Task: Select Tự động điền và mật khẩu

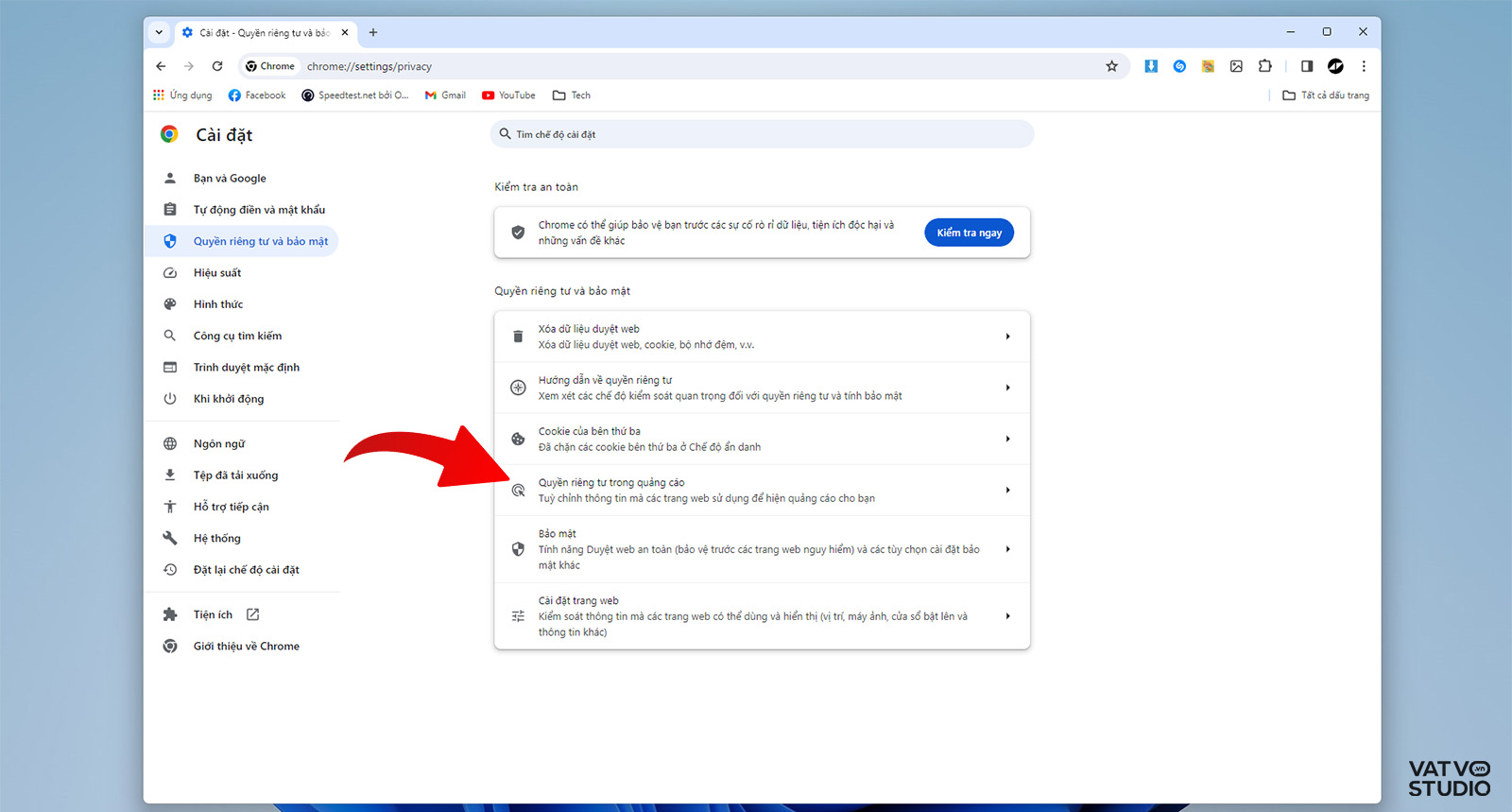Action: pyautogui.click(x=242, y=210)
